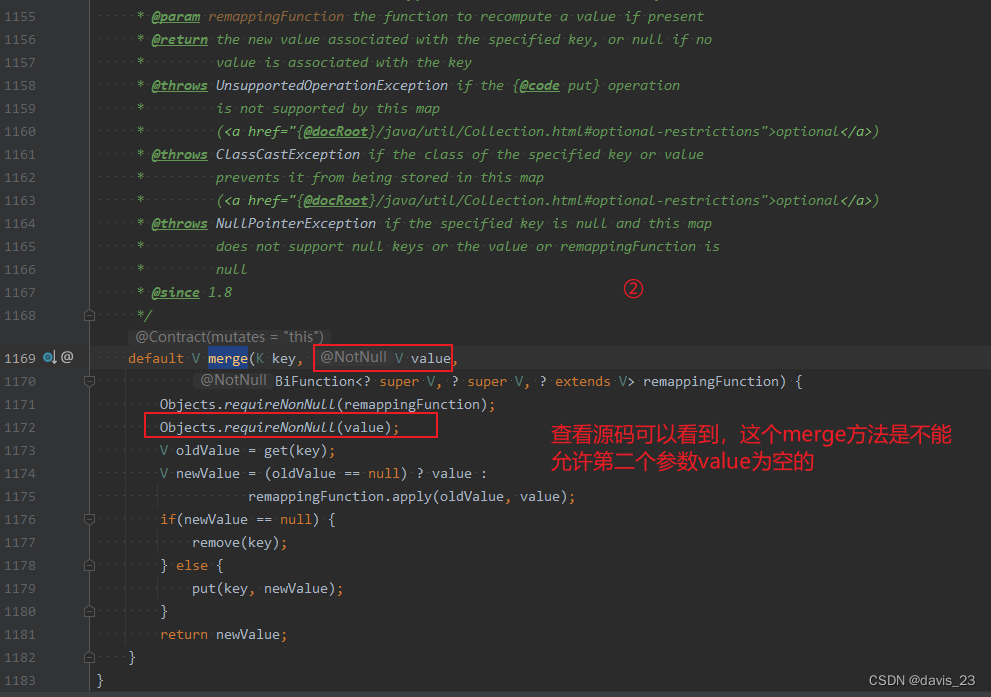
Task: Collapse the Javadoc fold marker at line 1168
Action: tap(89, 315)
